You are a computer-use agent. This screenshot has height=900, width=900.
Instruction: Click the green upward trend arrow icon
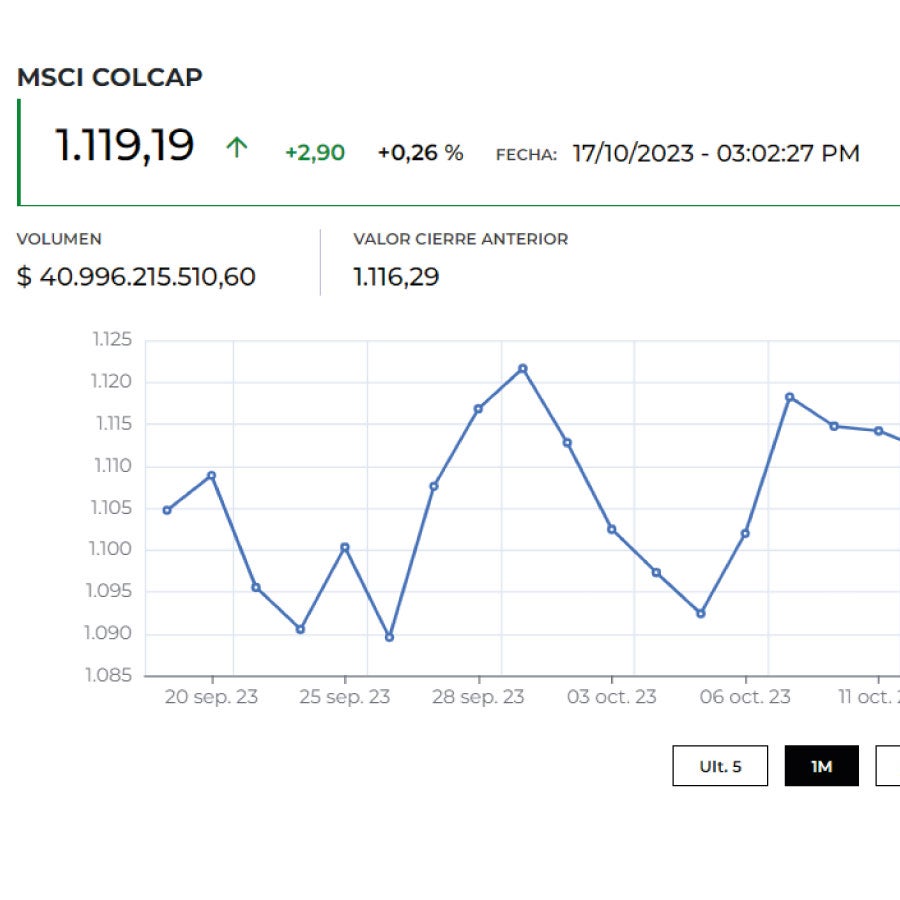(236, 147)
